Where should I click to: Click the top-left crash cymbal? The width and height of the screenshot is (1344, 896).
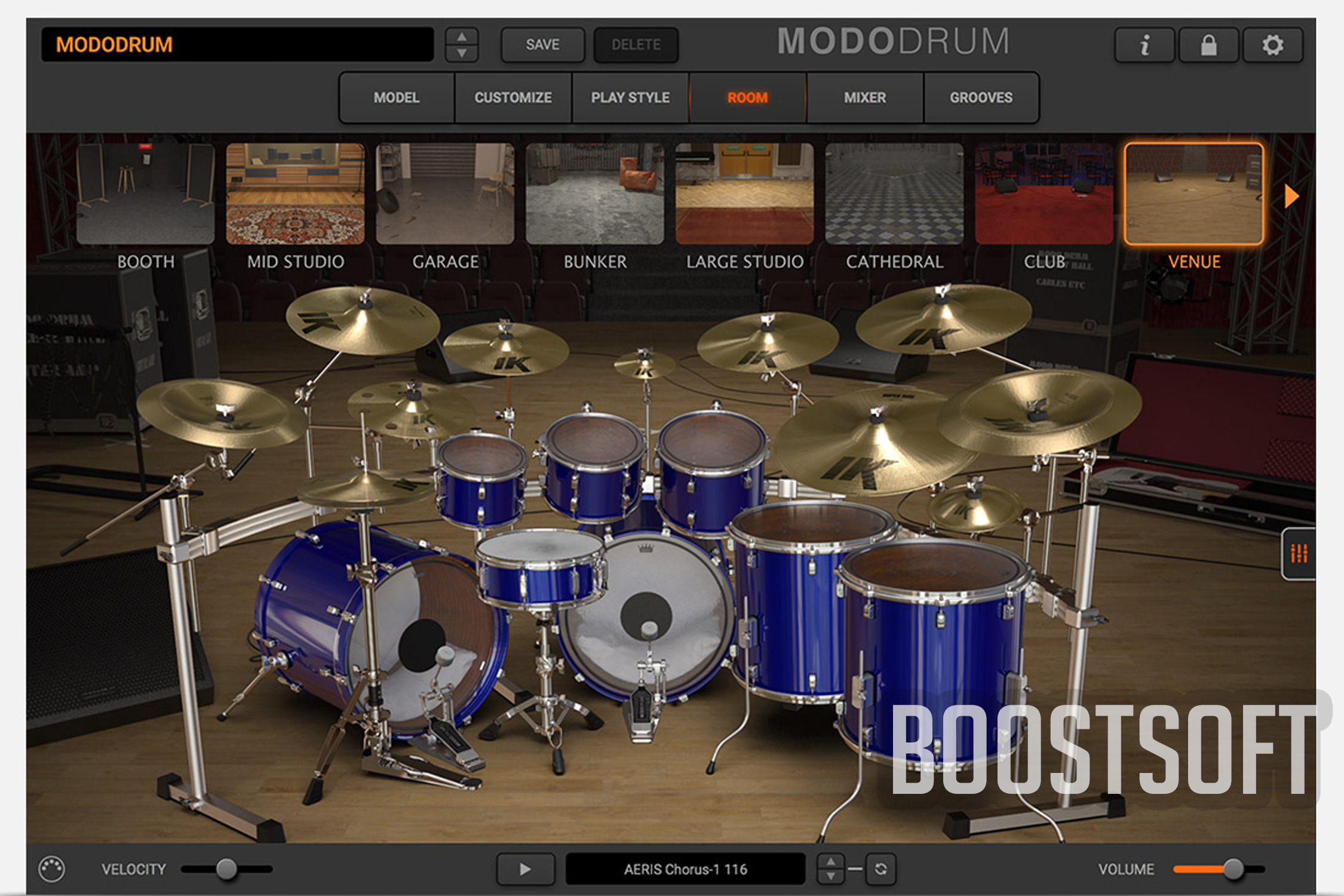pos(363,320)
